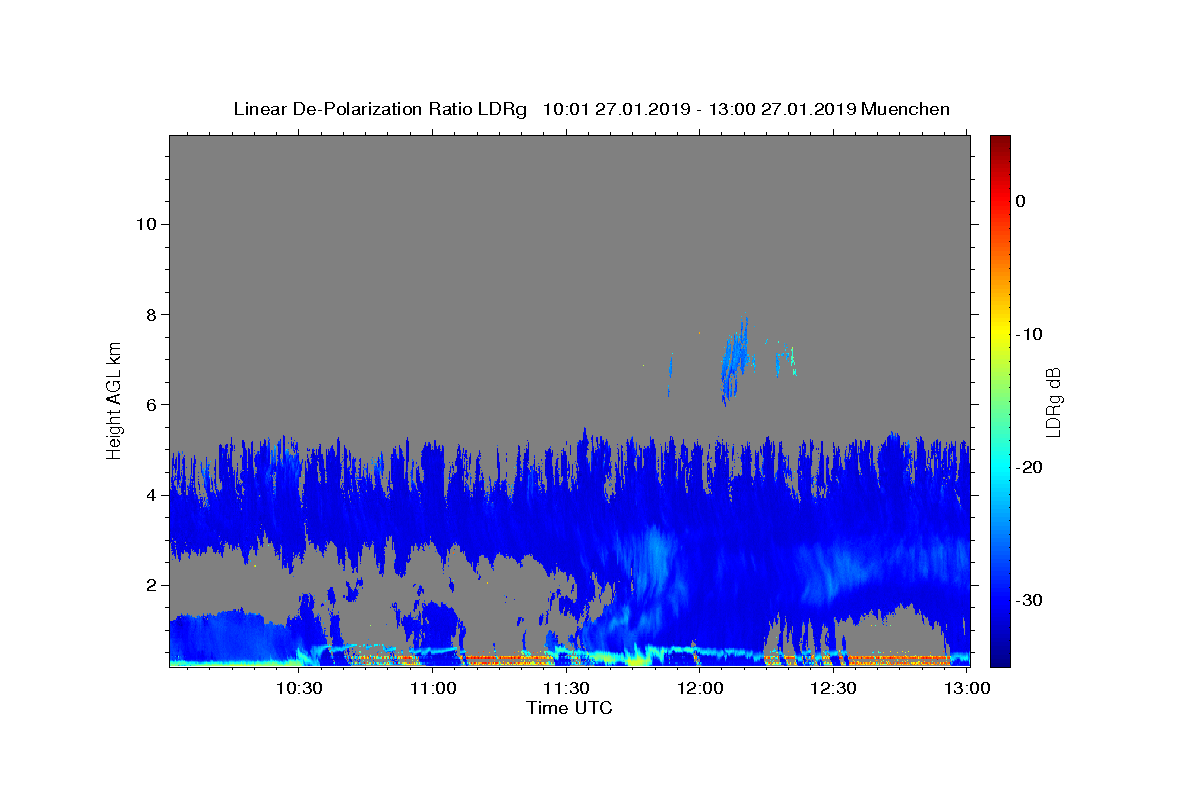Screen dimensions: 1200x800
Task: Click the height tick label '8'
Action: tap(149, 314)
